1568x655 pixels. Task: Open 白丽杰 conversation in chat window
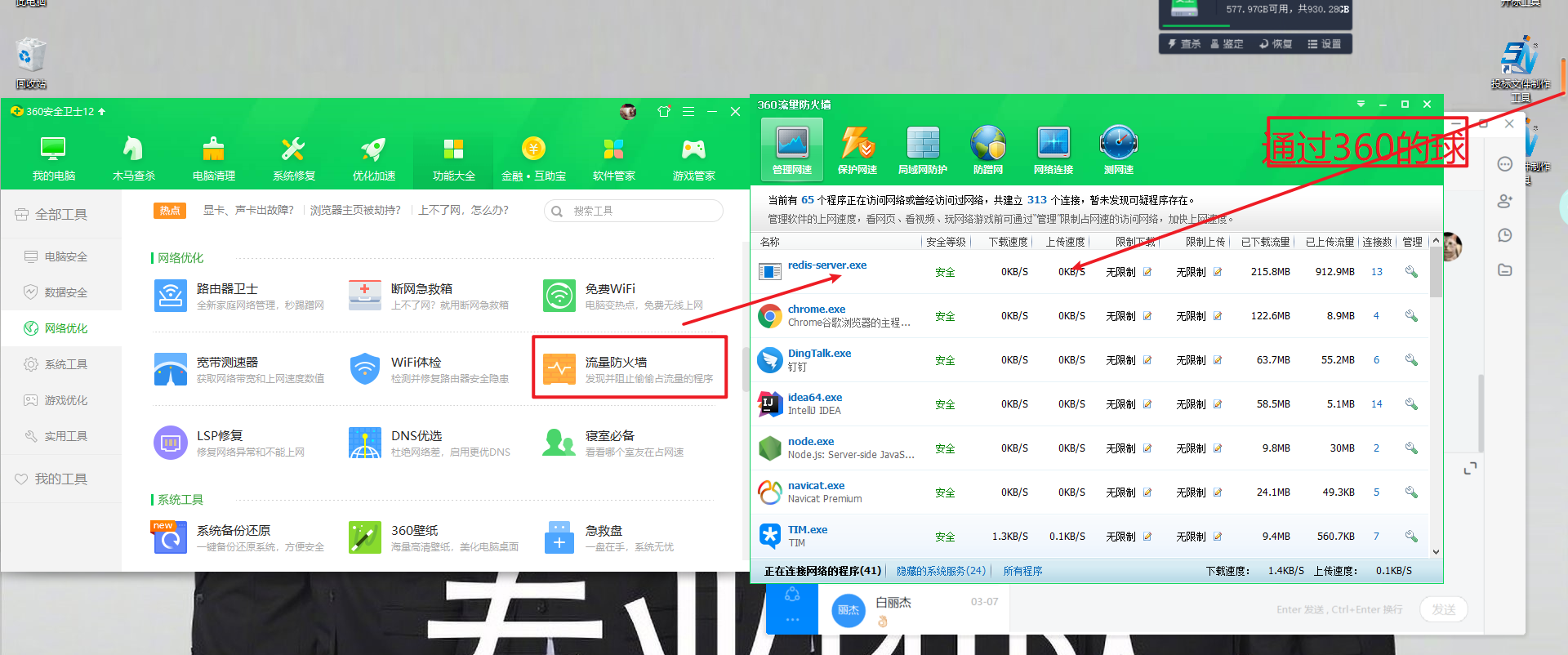tap(915, 610)
